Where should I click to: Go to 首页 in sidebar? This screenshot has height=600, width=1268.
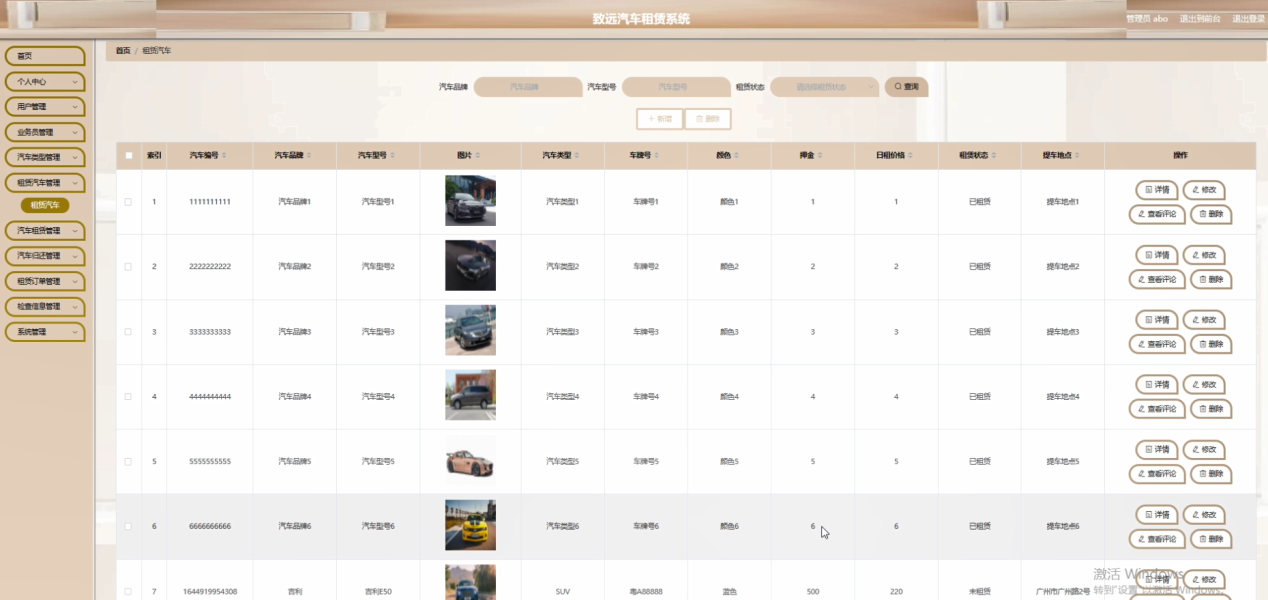pos(45,56)
